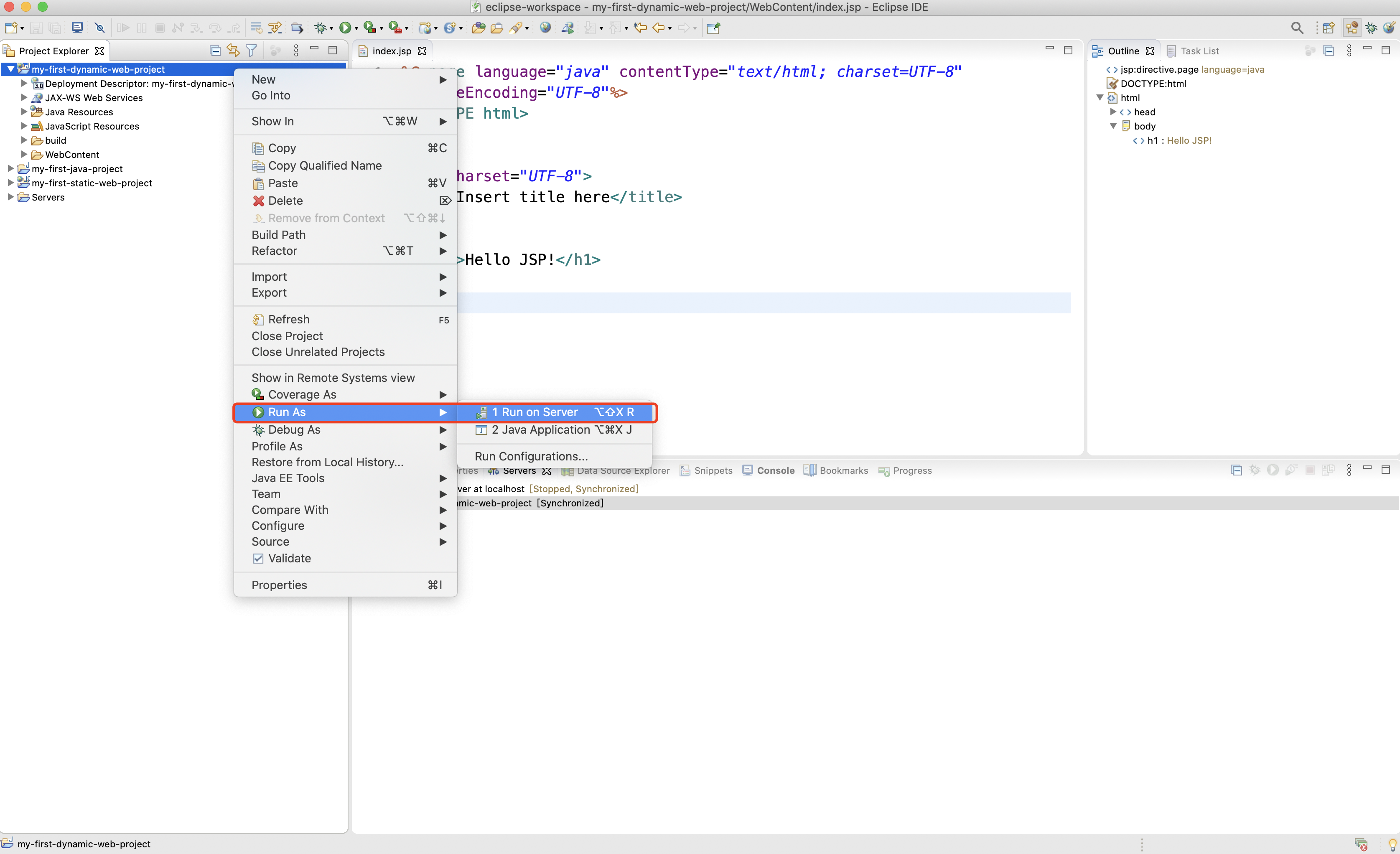1400x854 pixels.
Task: Switch to the Debug perspective bug icon
Action: (x=1371, y=27)
